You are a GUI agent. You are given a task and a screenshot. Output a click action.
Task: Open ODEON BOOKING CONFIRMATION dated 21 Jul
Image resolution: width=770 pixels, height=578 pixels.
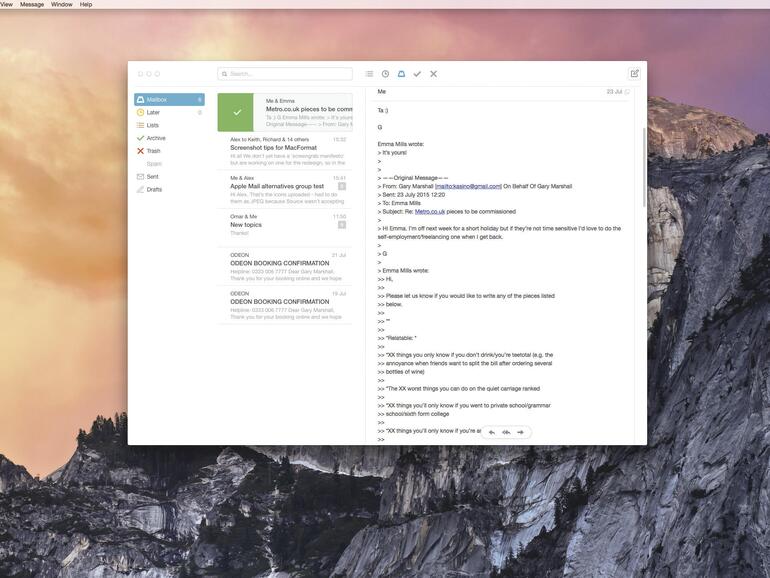point(285,267)
